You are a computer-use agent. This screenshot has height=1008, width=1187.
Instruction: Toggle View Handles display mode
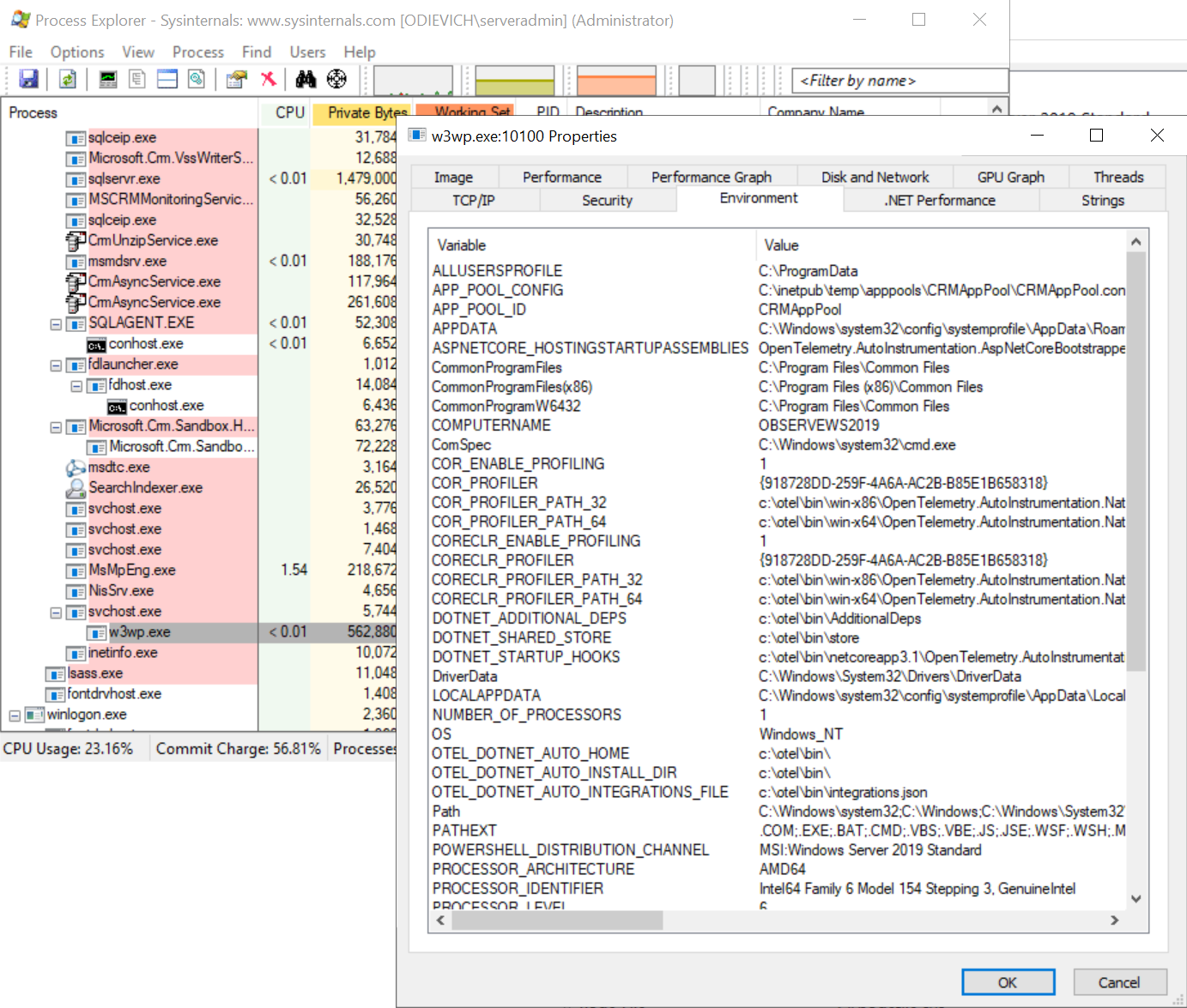point(197,79)
